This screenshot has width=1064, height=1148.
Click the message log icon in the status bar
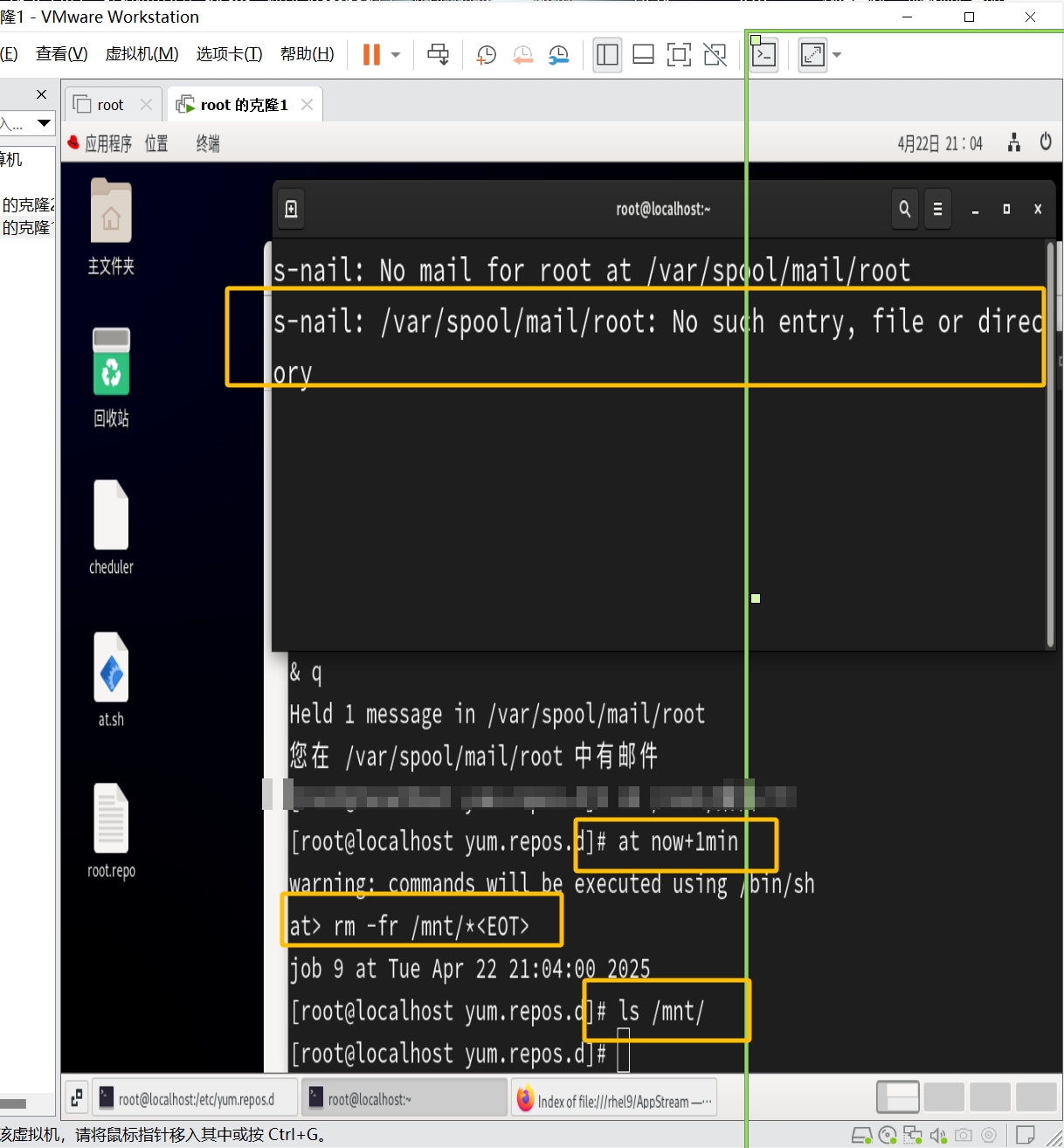pos(1026,1135)
